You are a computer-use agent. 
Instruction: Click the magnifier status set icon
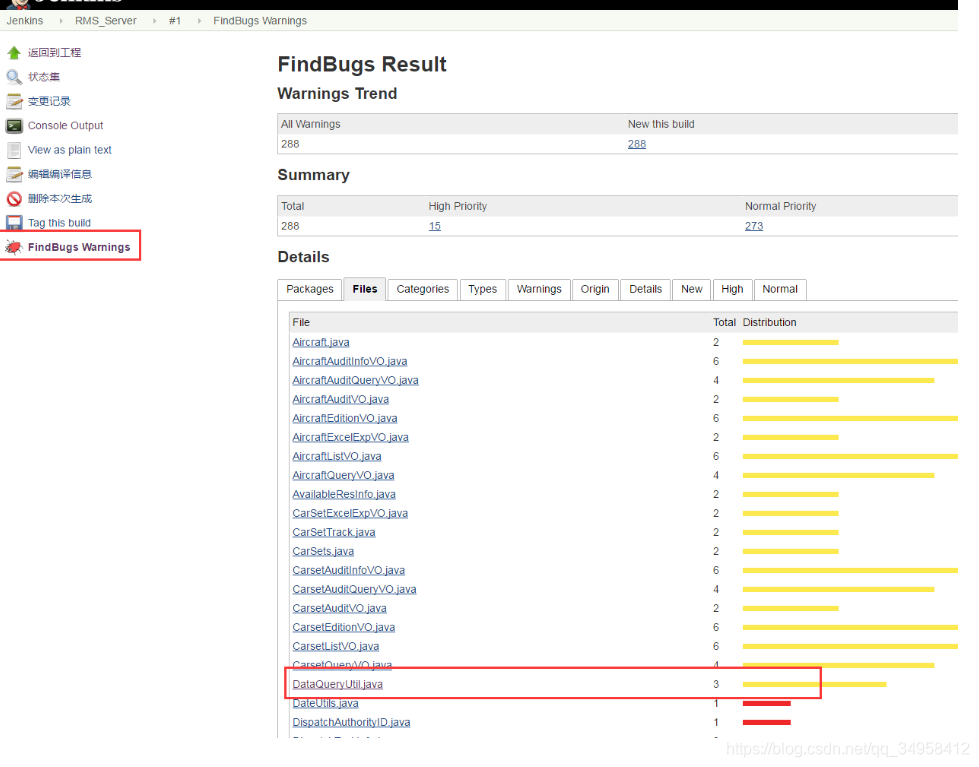pos(14,77)
